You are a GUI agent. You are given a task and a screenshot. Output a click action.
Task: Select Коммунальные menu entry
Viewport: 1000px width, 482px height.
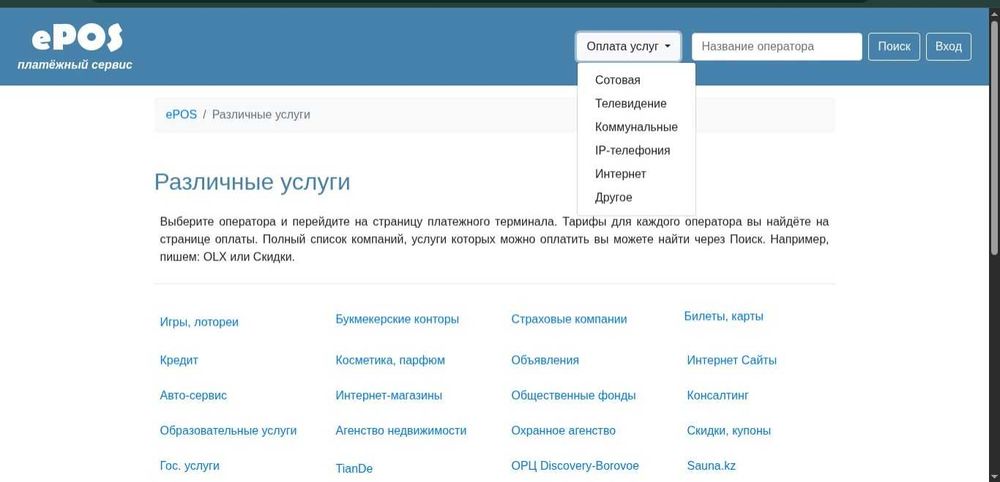(636, 127)
